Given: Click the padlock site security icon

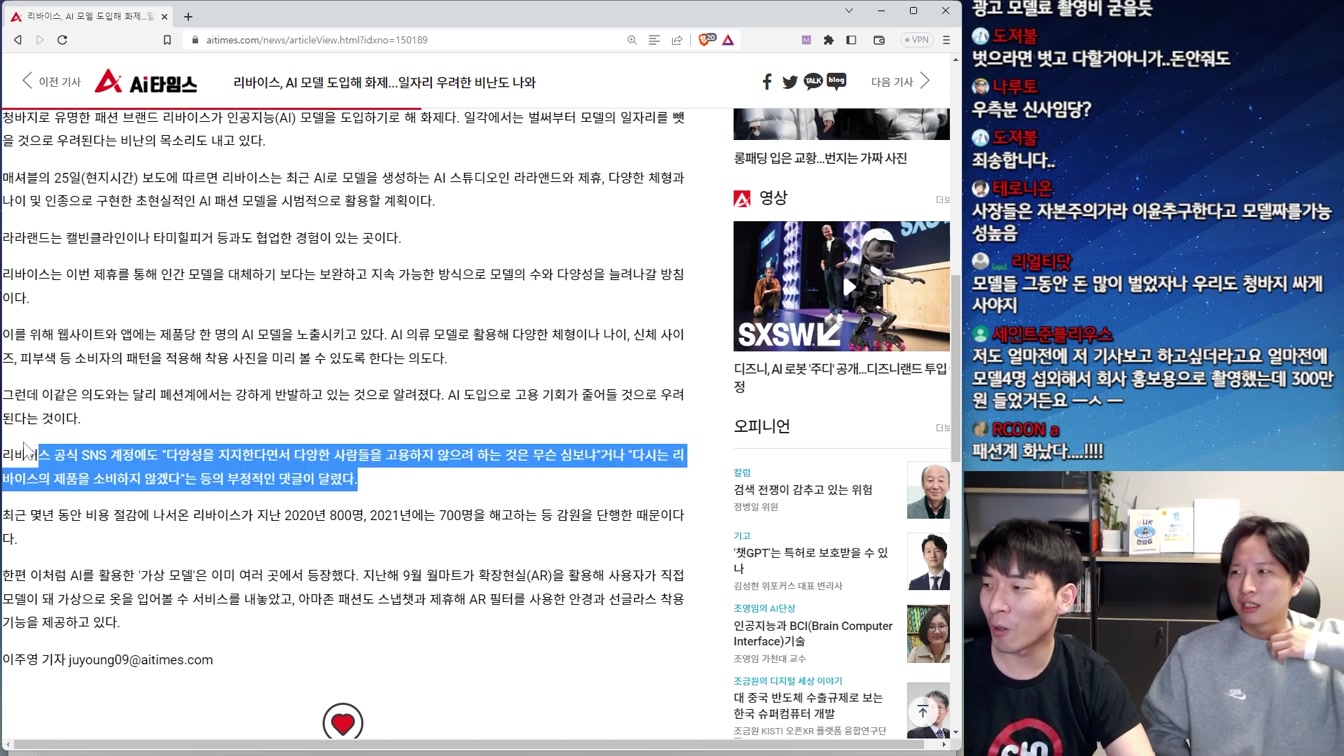Looking at the screenshot, I should 195,40.
